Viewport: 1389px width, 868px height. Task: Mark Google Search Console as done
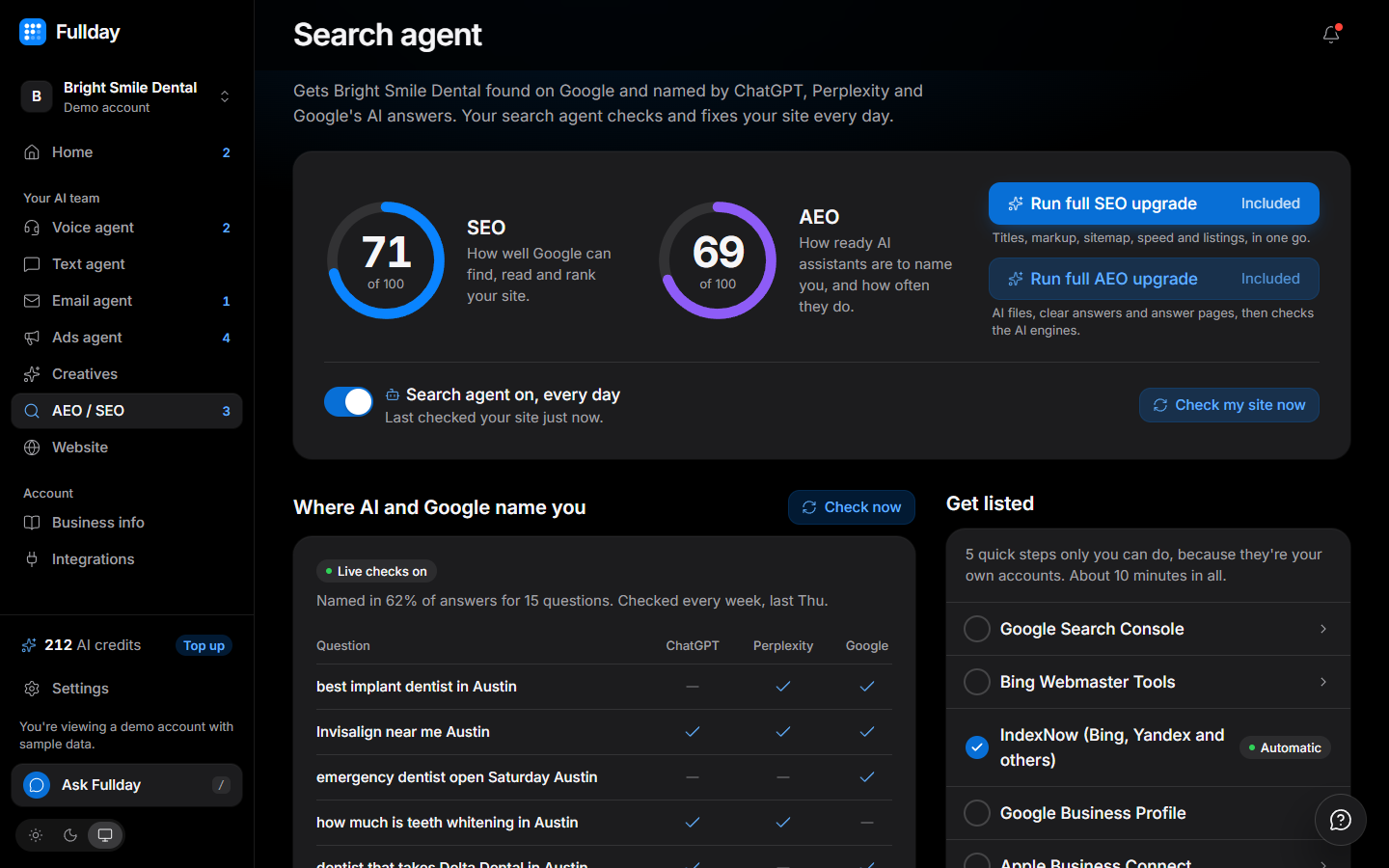click(x=977, y=629)
